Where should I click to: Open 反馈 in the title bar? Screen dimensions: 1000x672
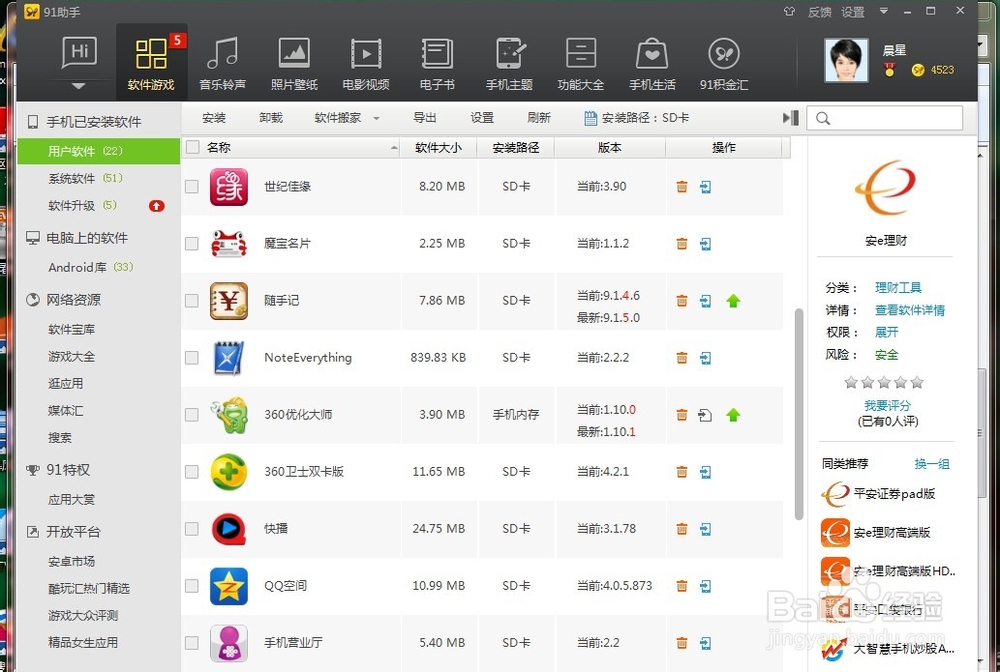820,11
